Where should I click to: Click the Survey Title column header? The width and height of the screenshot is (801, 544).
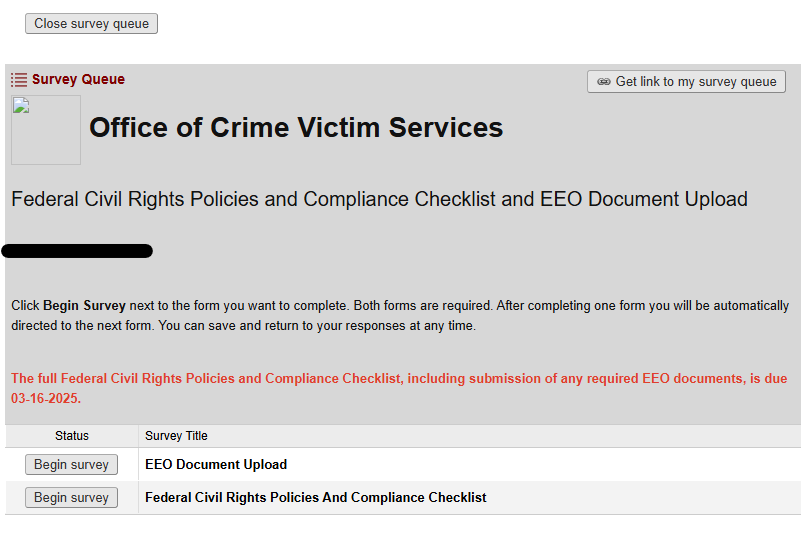[x=176, y=436]
